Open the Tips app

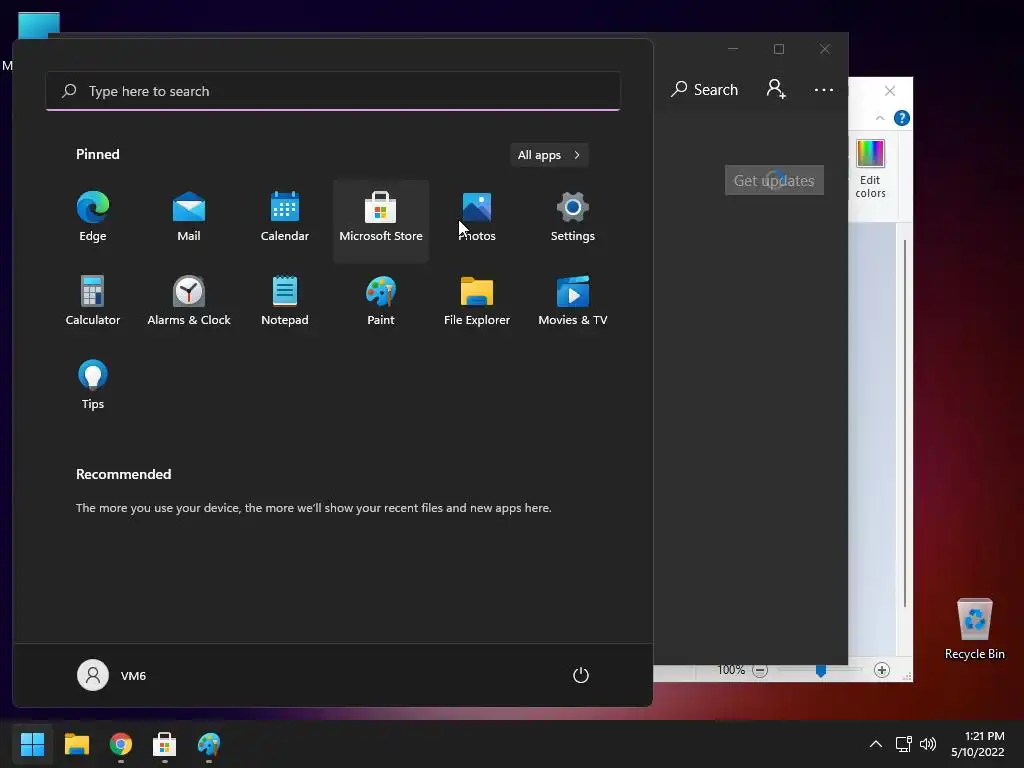pos(93,385)
